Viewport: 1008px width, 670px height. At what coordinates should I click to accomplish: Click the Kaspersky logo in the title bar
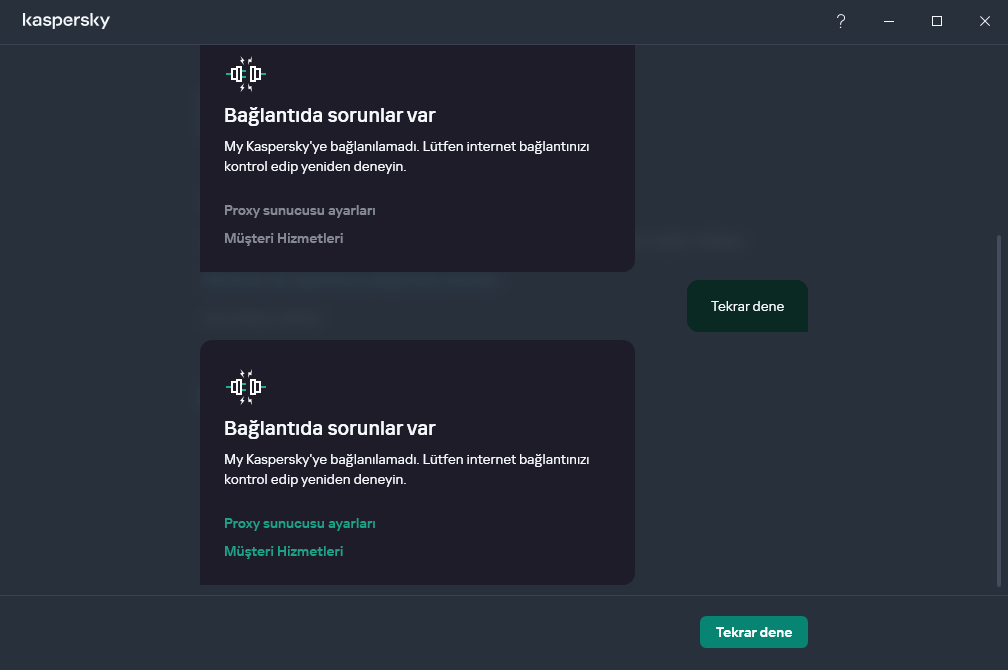coord(66,21)
